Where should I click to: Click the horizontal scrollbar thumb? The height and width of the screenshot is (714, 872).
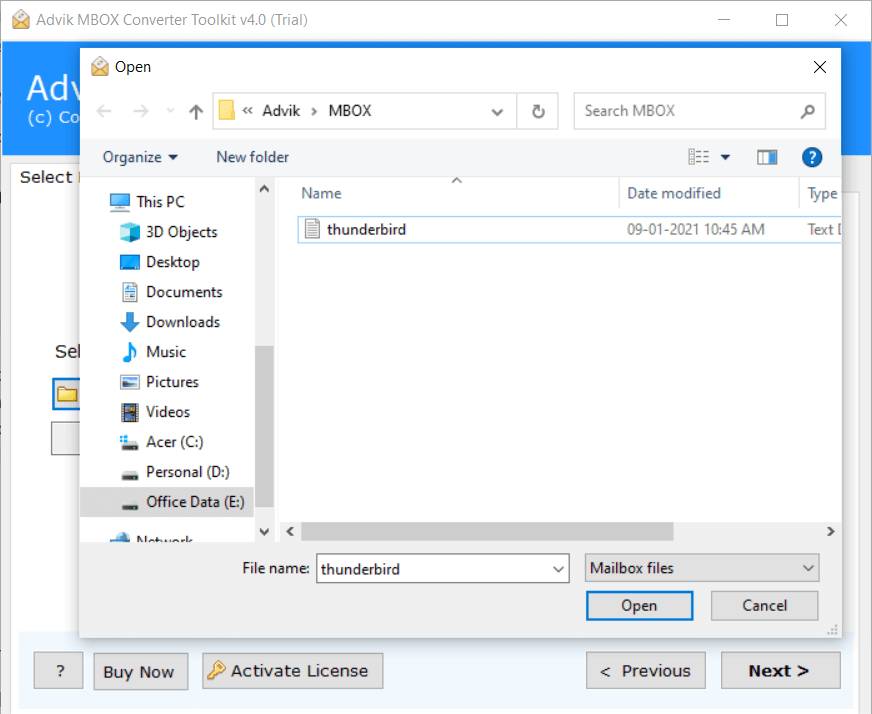[487, 532]
